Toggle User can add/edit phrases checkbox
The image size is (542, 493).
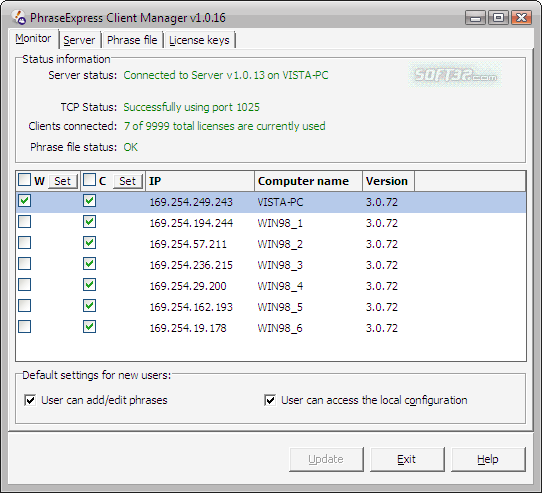pos(30,400)
